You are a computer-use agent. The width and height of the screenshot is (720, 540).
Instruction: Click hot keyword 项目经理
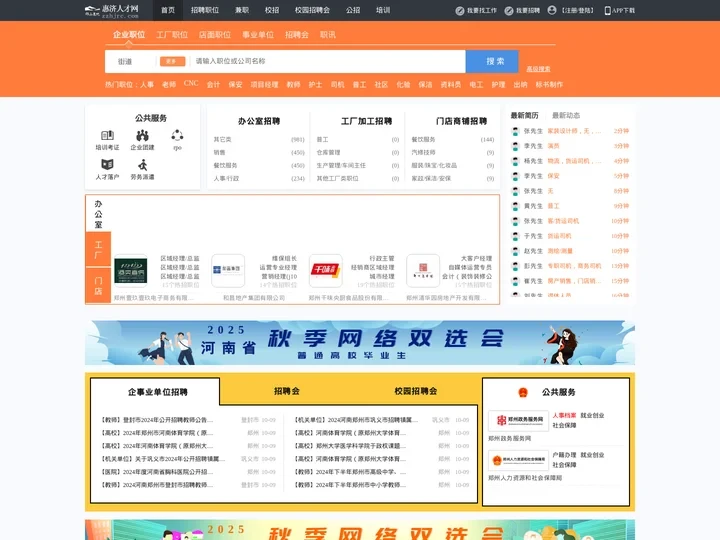(264, 84)
